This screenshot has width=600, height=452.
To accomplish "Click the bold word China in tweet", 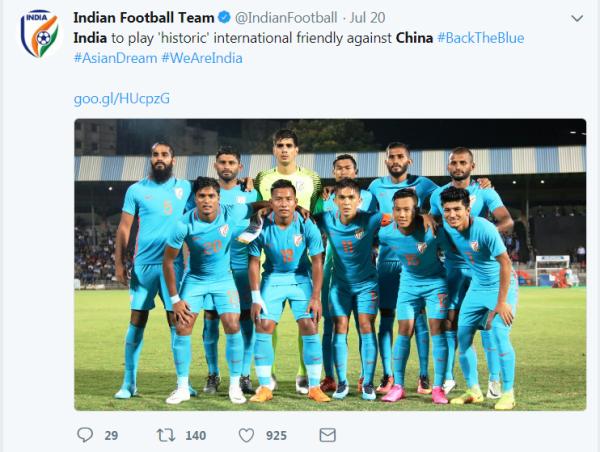I will [414, 38].
